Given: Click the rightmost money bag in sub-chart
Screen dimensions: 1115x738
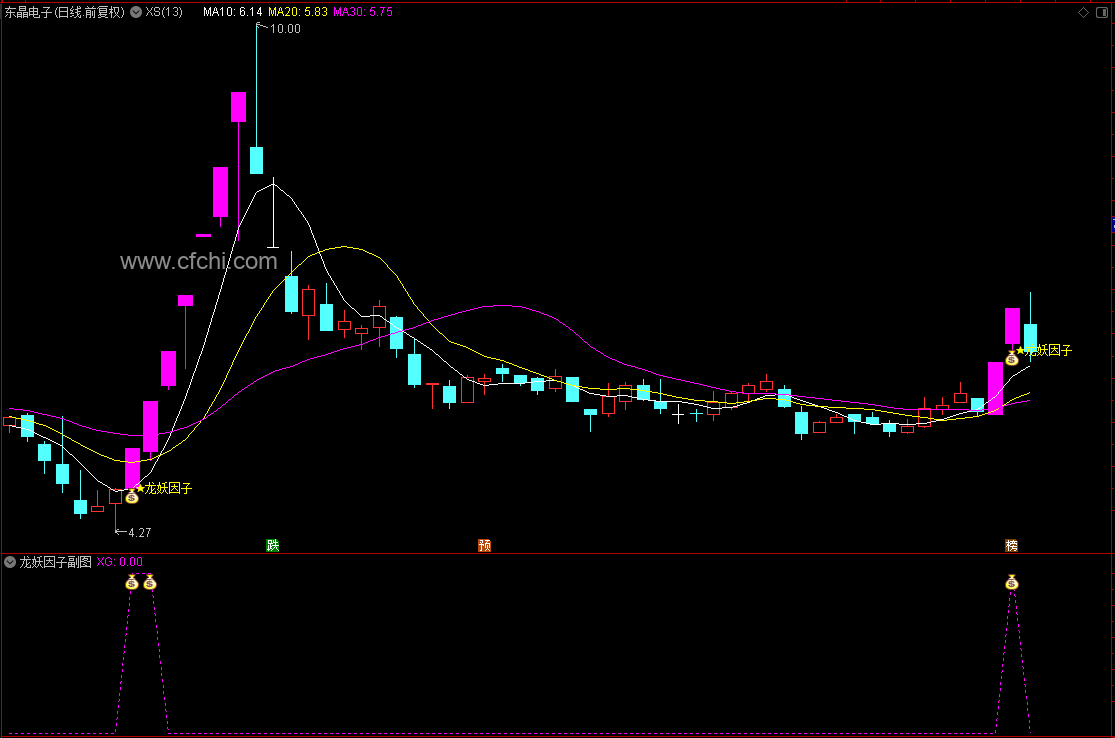Looking at the screenshot, I should [x=1012, y=582].
